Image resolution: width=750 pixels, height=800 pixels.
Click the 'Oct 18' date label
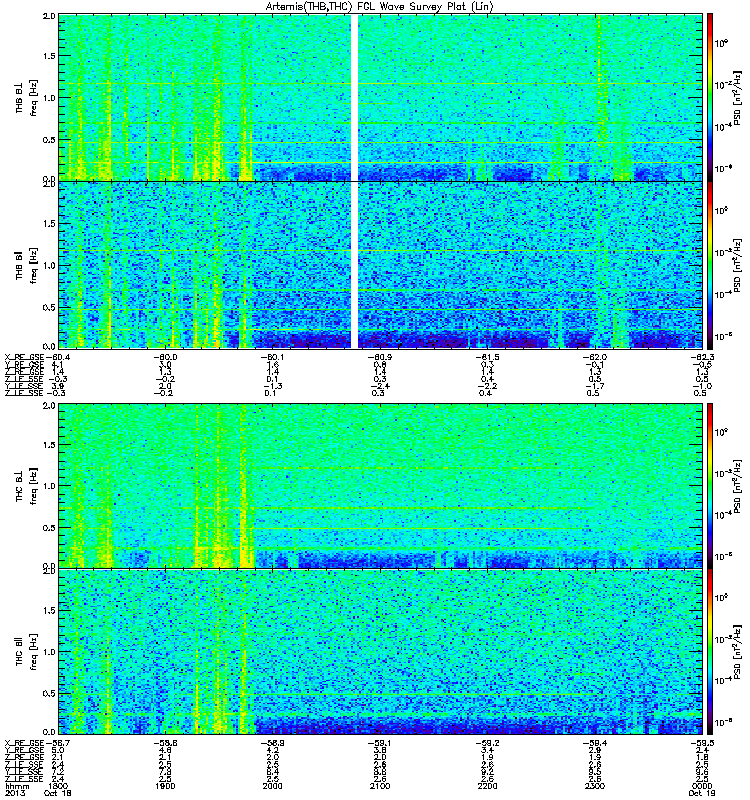(x=58, y=793)
